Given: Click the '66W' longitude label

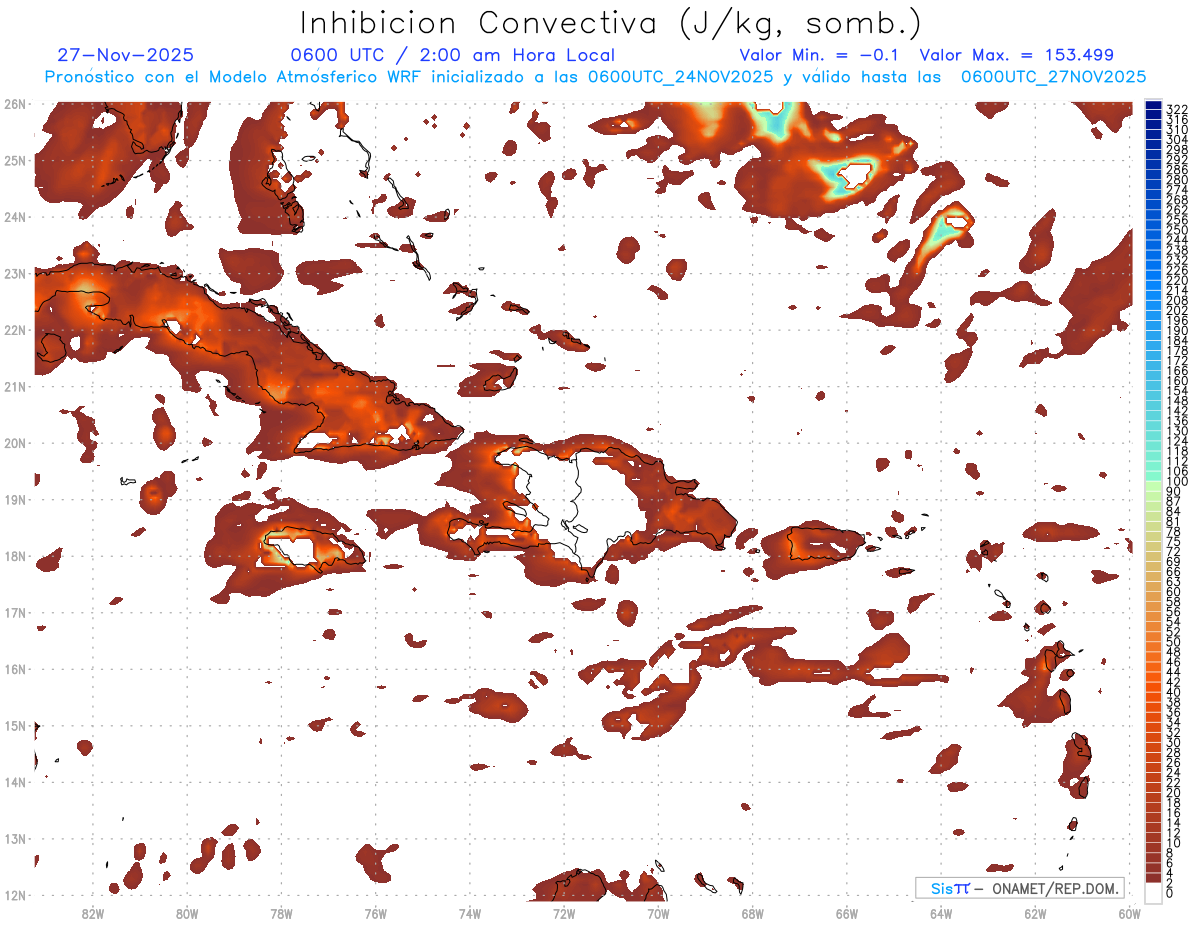Looking at the screenshot, I should [847, 913].
